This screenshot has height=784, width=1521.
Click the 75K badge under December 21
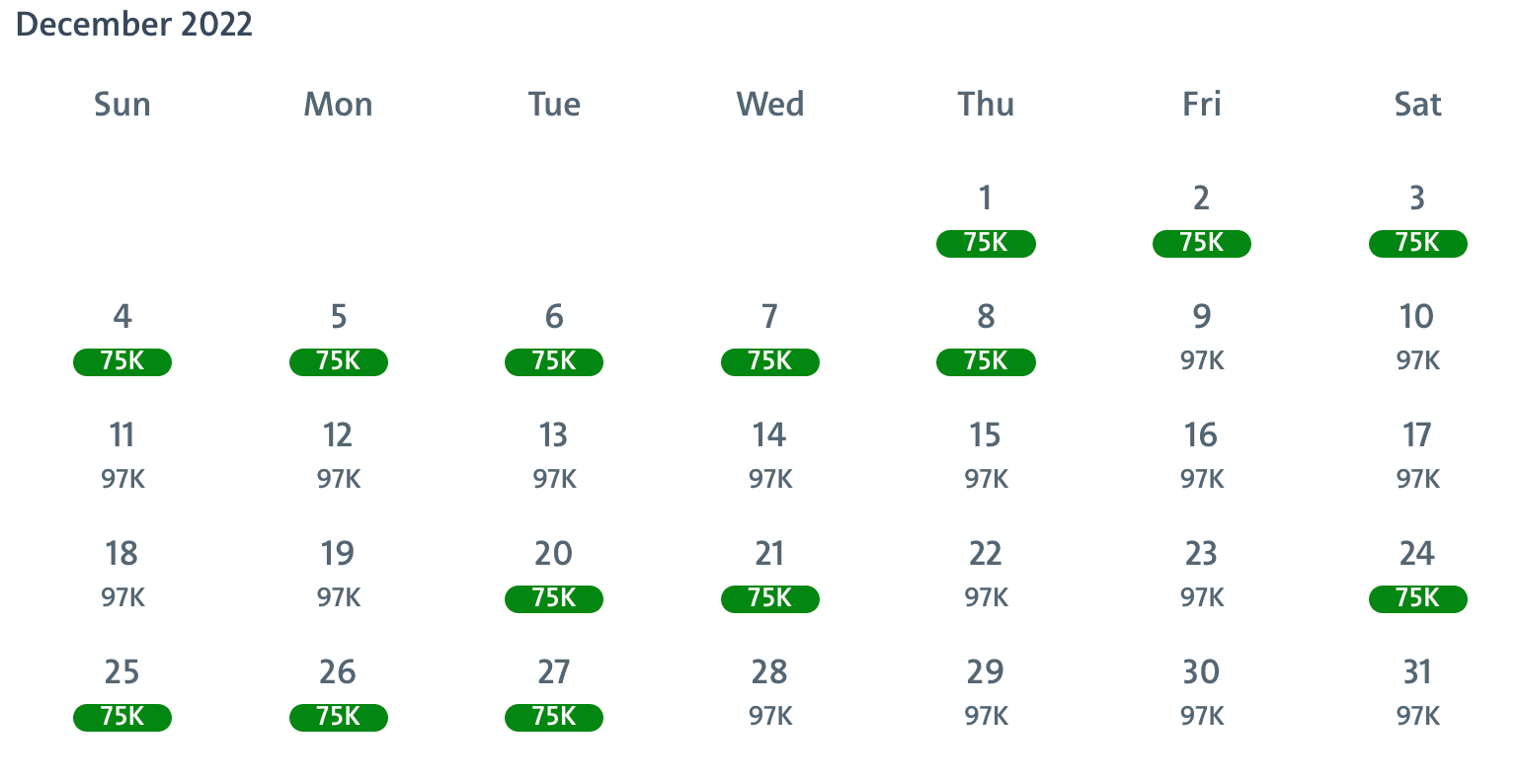(770, 598)
